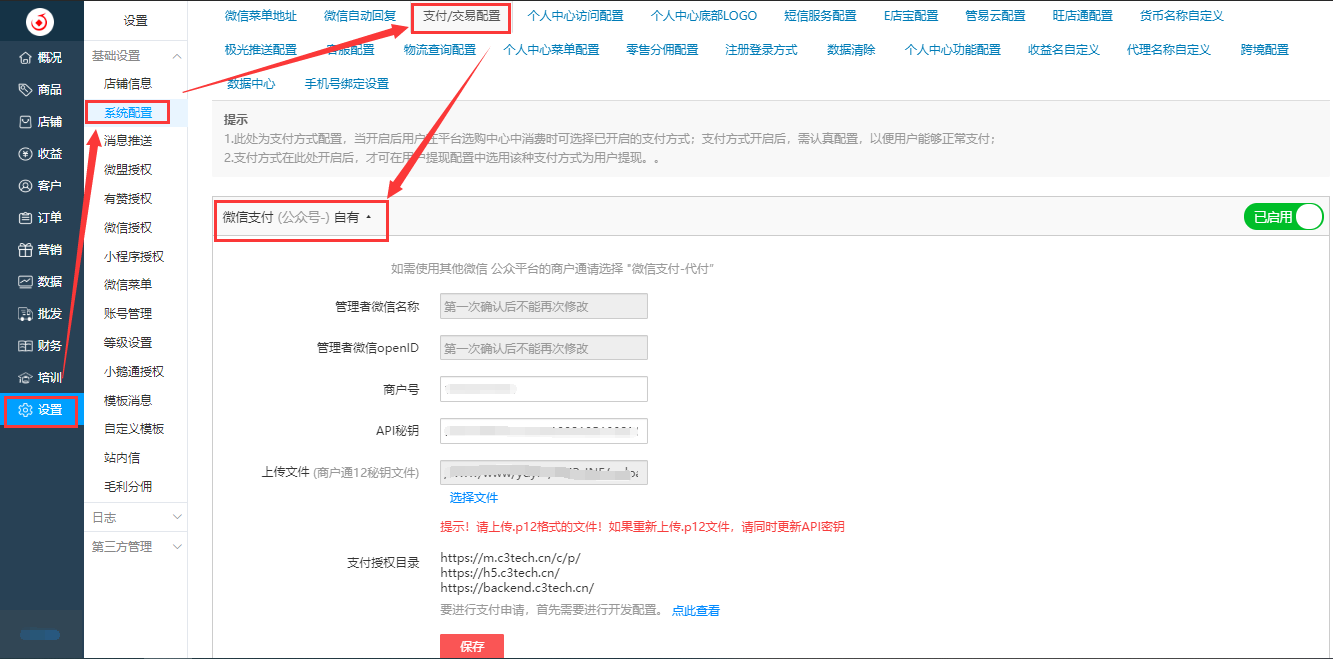
Task: Switch to 货币名称自定义 tab
Action: point(1182,16)
